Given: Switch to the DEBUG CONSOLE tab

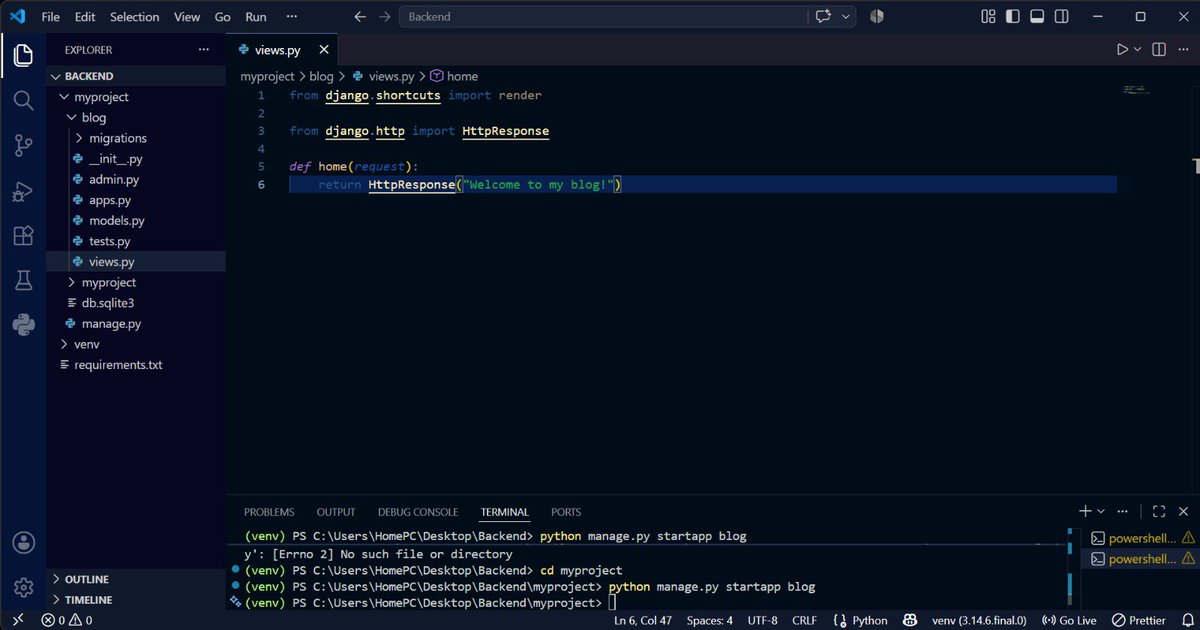Looking at the screenshot, I should tap(418, 512).
